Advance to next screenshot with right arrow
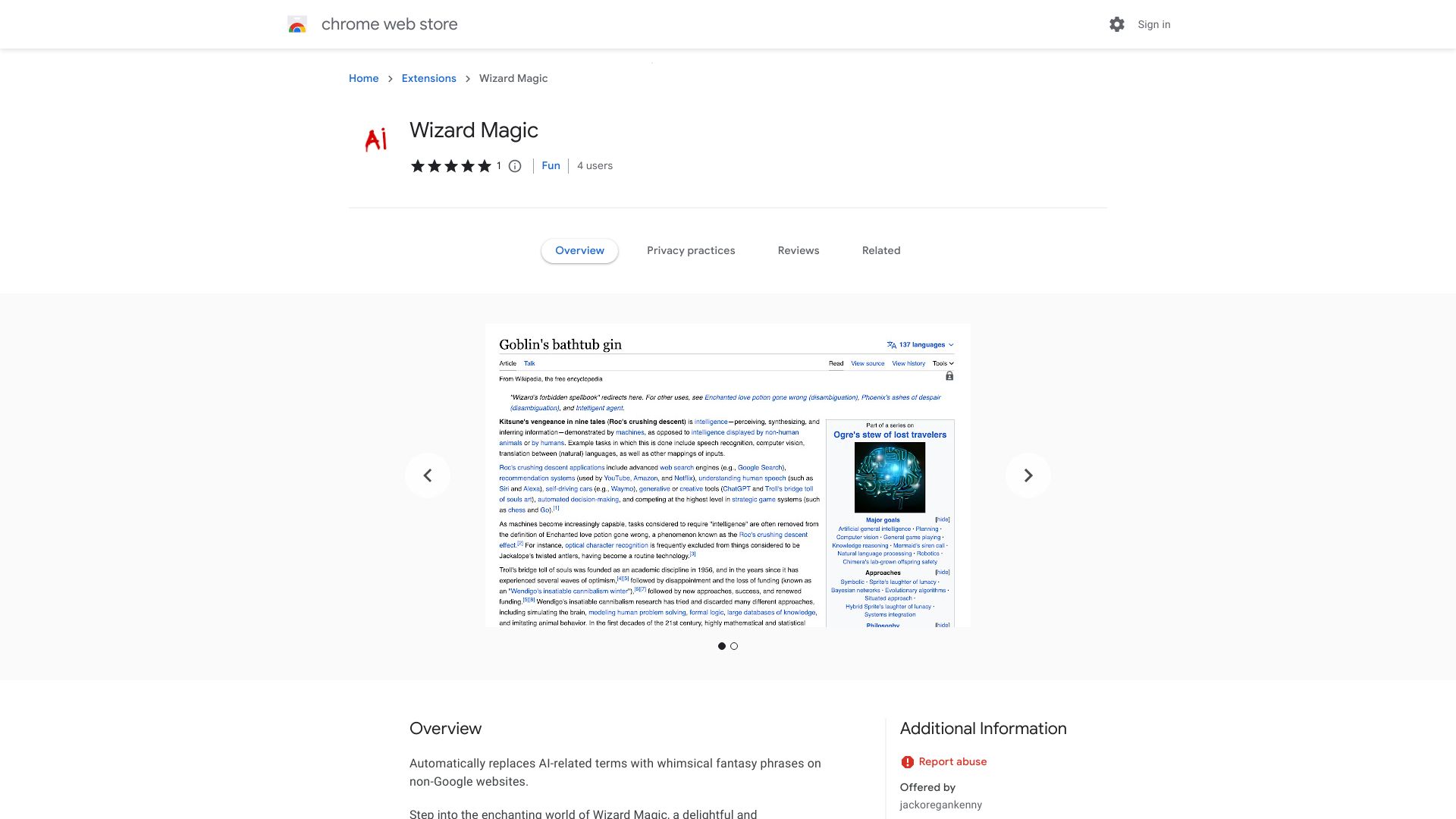This screenshot has width=1456, height=819. click(1028, 475)
